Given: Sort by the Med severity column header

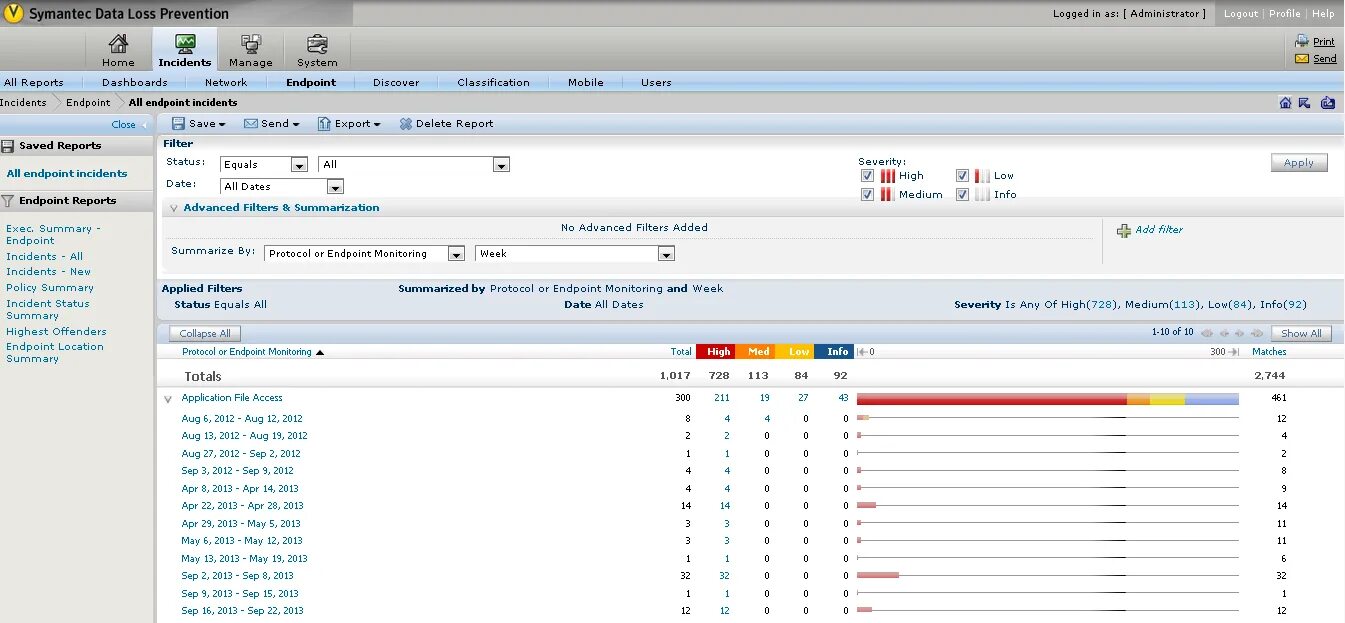Looking at the screenshot, I should 758,352.
